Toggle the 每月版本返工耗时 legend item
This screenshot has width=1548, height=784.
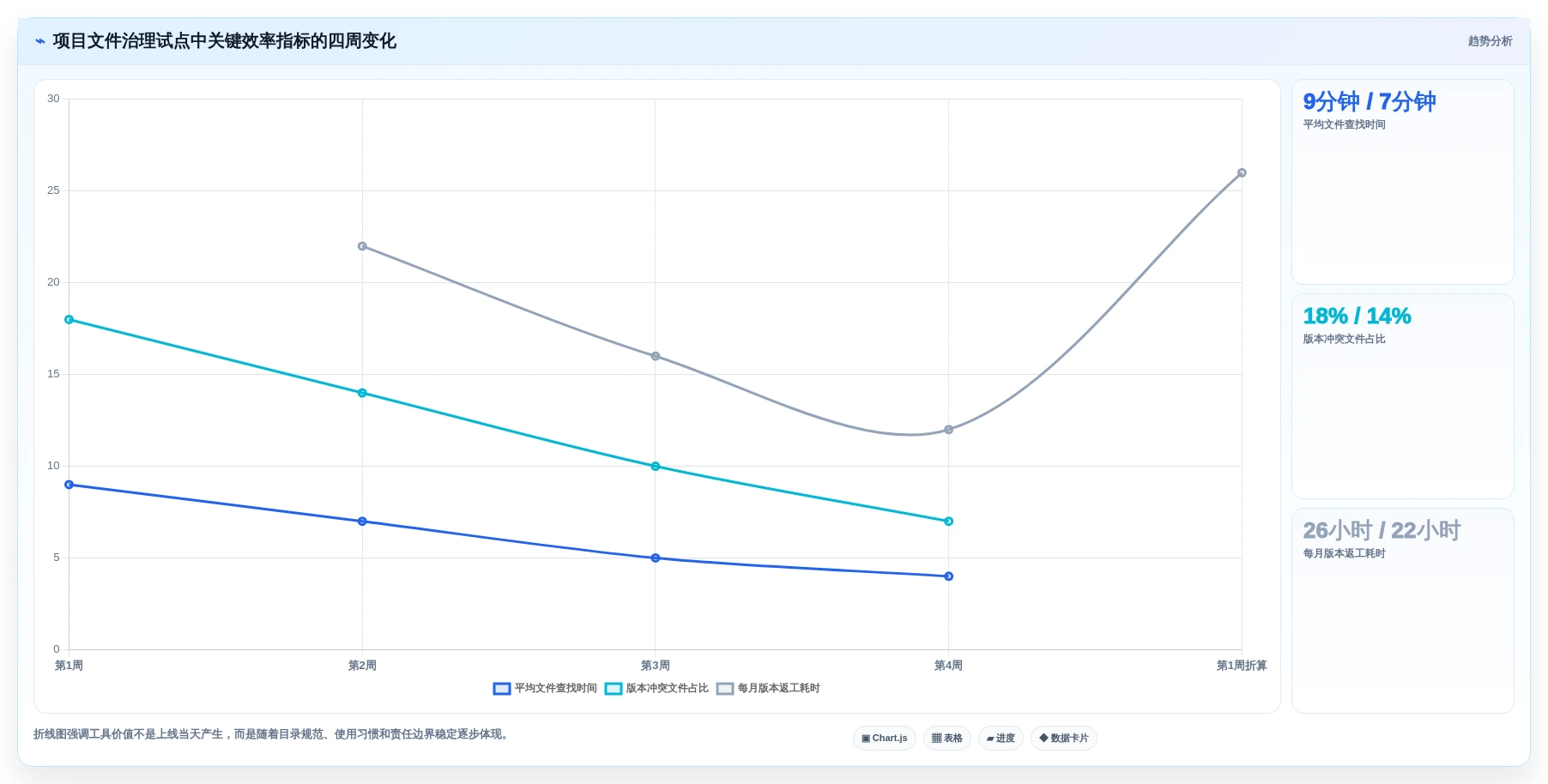point(768,688)
